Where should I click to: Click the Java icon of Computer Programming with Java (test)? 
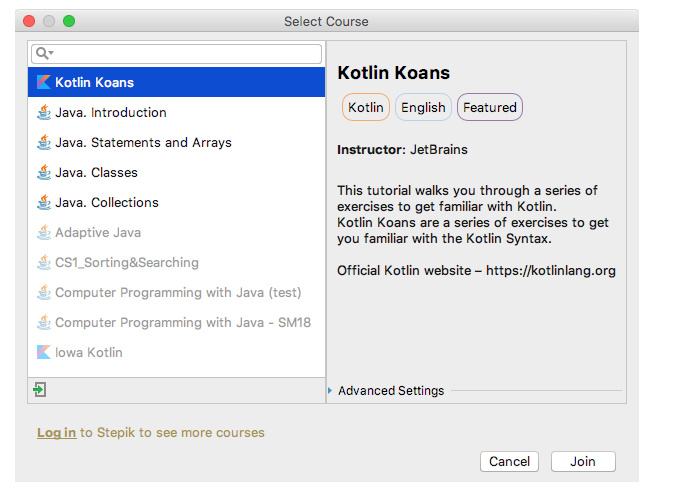(x=43, y=292)
